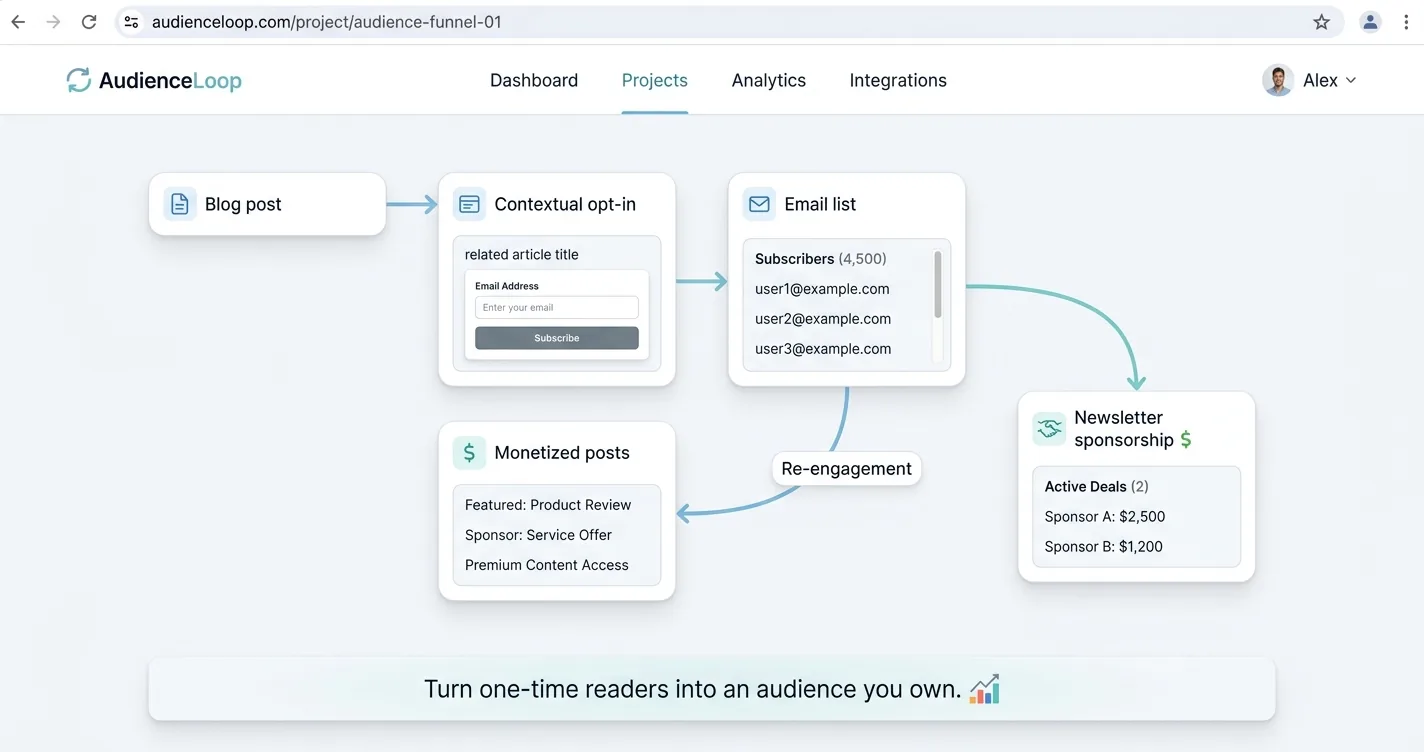Click the chart emoji in the banner

point(985,689)
